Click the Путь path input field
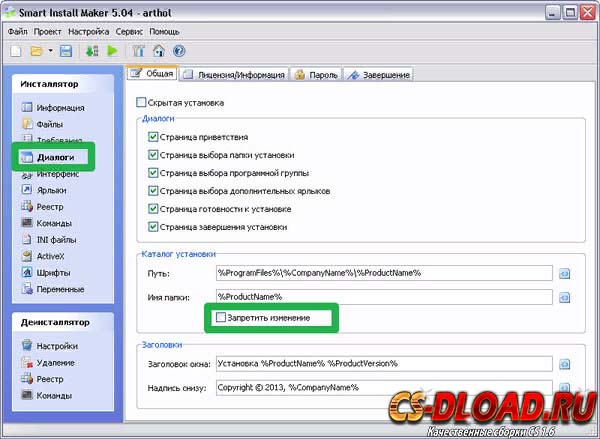 384,273
